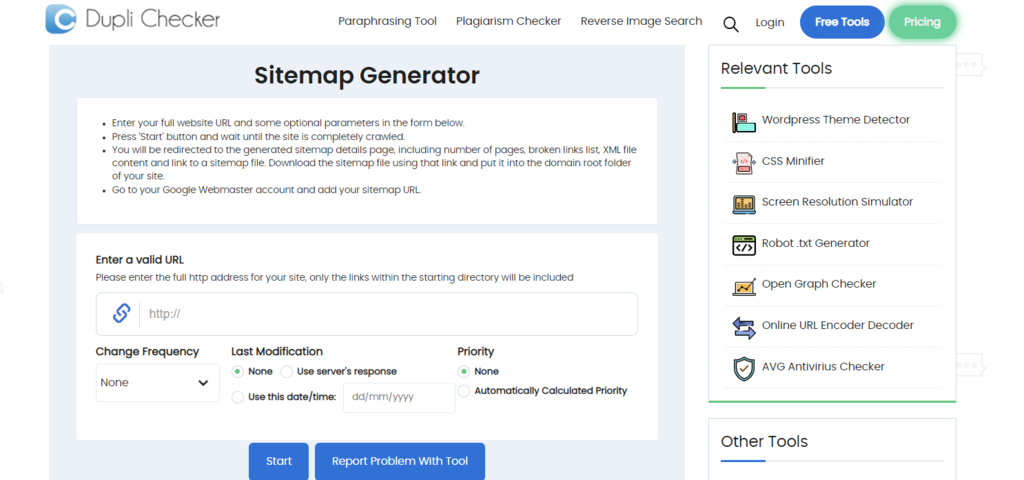
Task: Click the 'Sitemap Generator' heading
Action: point(366,76)
